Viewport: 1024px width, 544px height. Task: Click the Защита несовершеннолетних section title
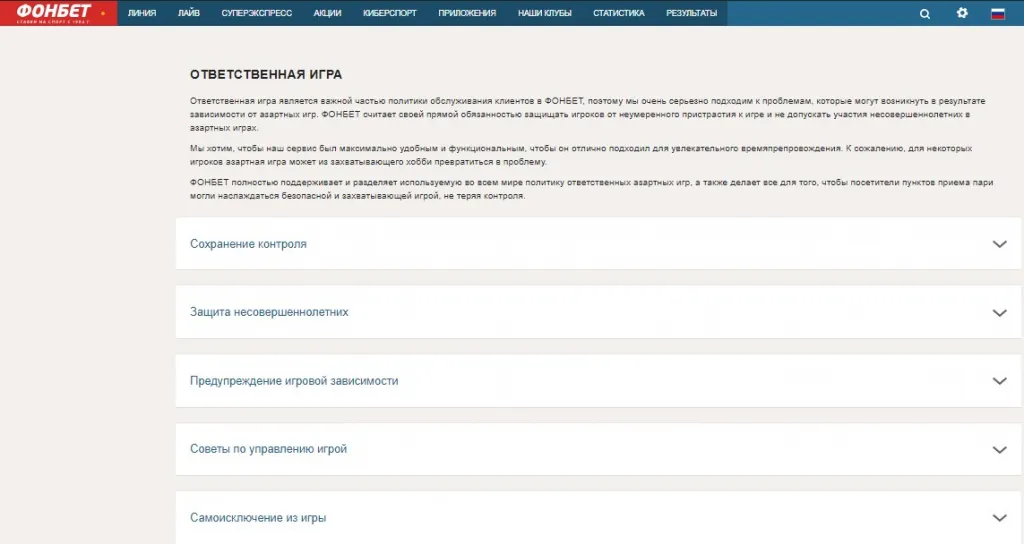[x=269, y=312]
